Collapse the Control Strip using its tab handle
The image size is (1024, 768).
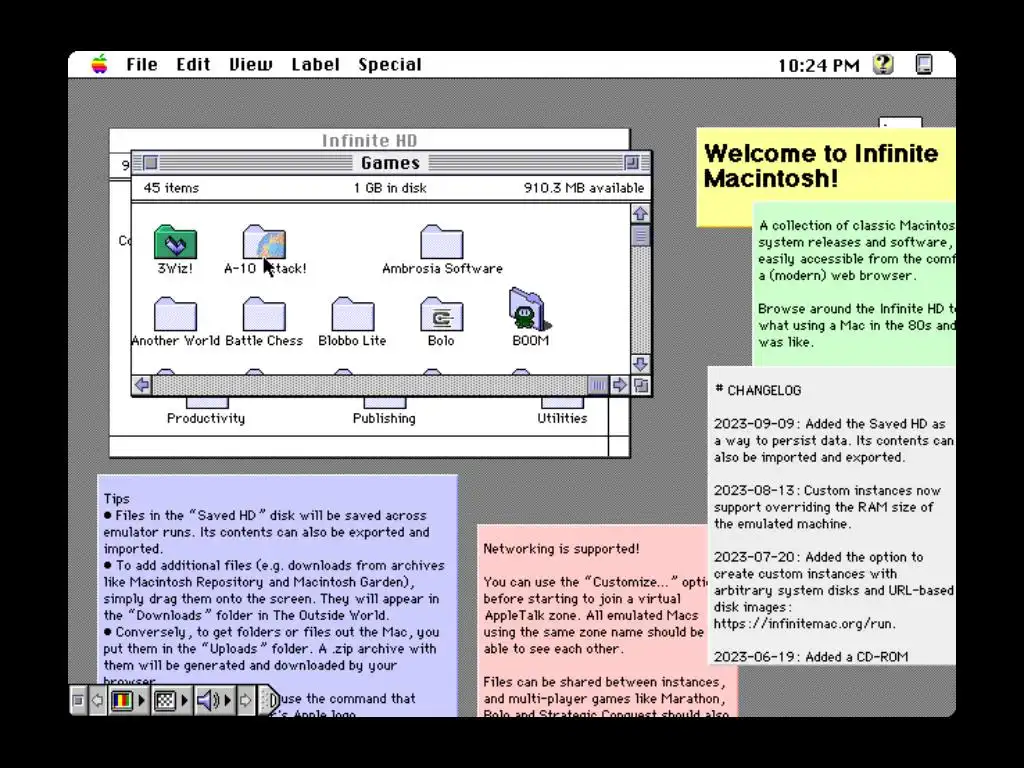point(269,701)
